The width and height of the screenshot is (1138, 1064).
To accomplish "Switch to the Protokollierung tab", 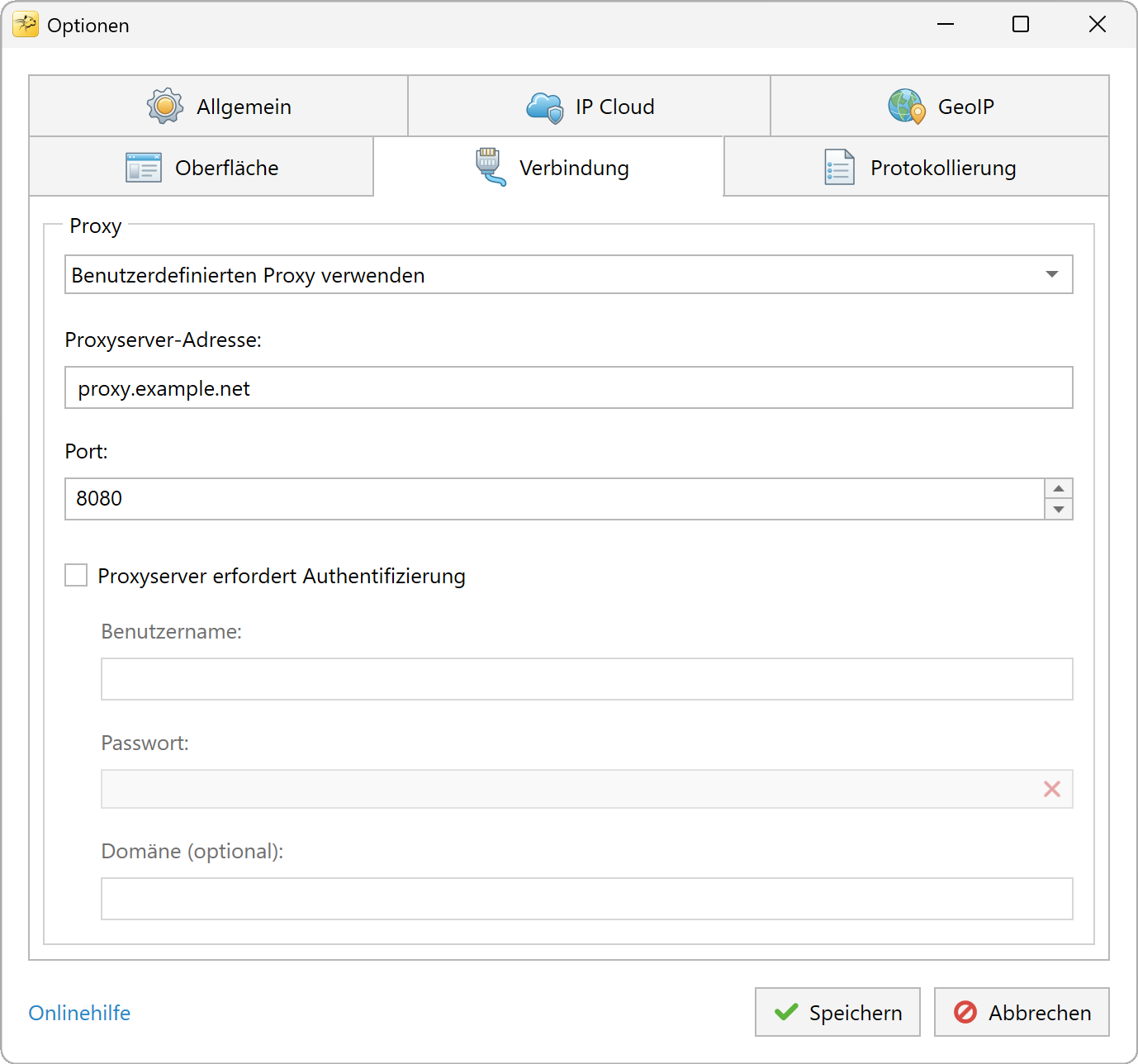I will click(x=917, y=167).
